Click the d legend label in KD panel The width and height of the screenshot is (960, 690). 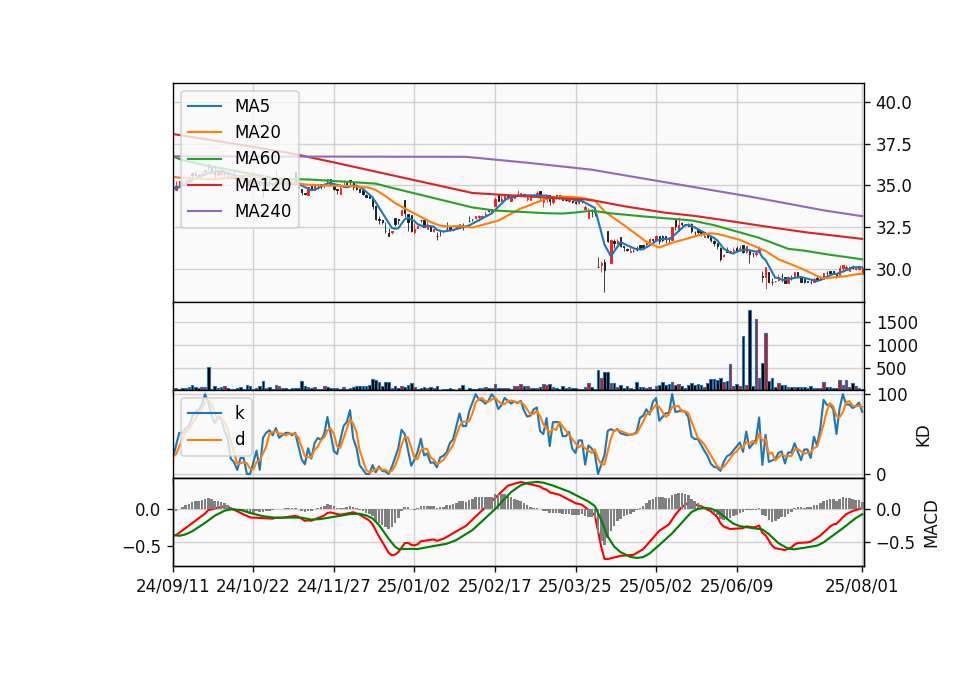click(240, 439)
